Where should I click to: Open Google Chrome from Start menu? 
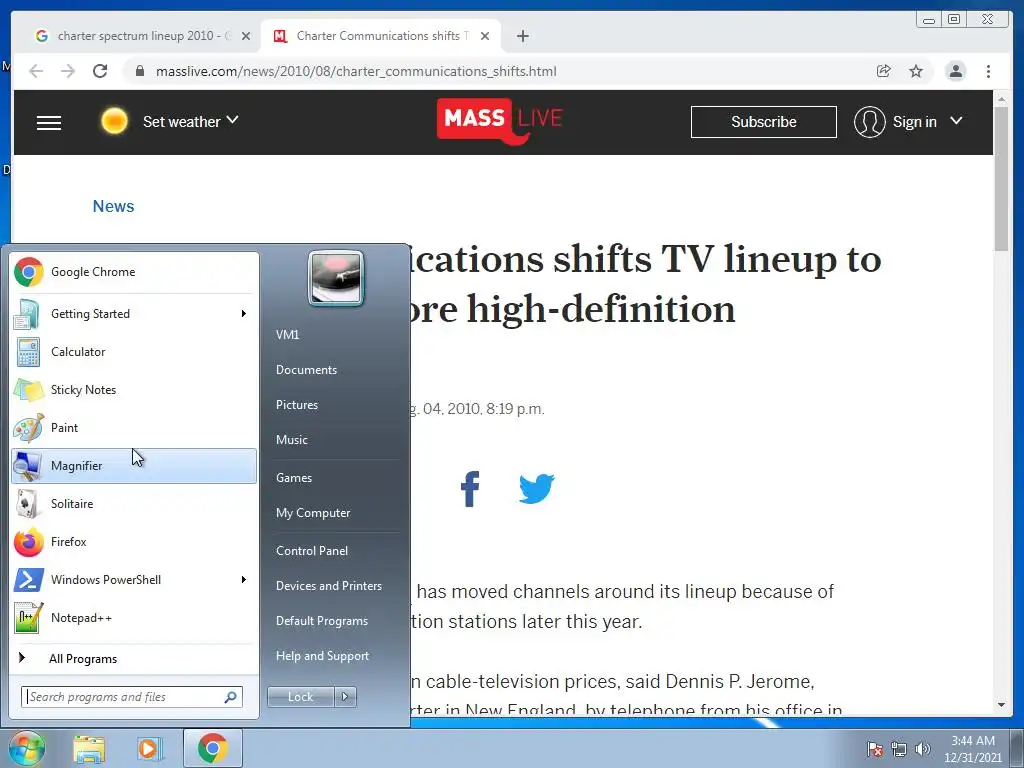point(134,272)
